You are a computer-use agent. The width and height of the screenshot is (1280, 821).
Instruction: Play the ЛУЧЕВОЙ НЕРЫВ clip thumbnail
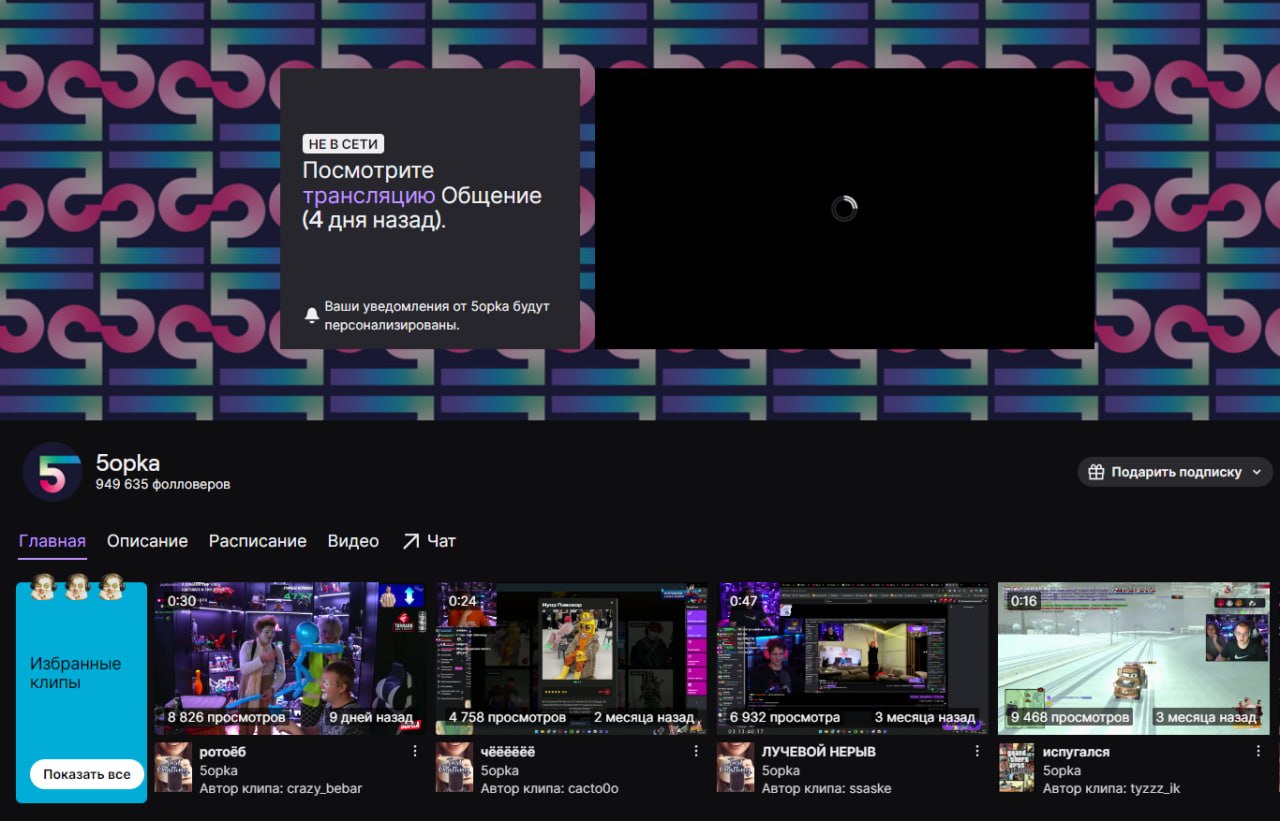pyautogui.click(x=852, y=657)
